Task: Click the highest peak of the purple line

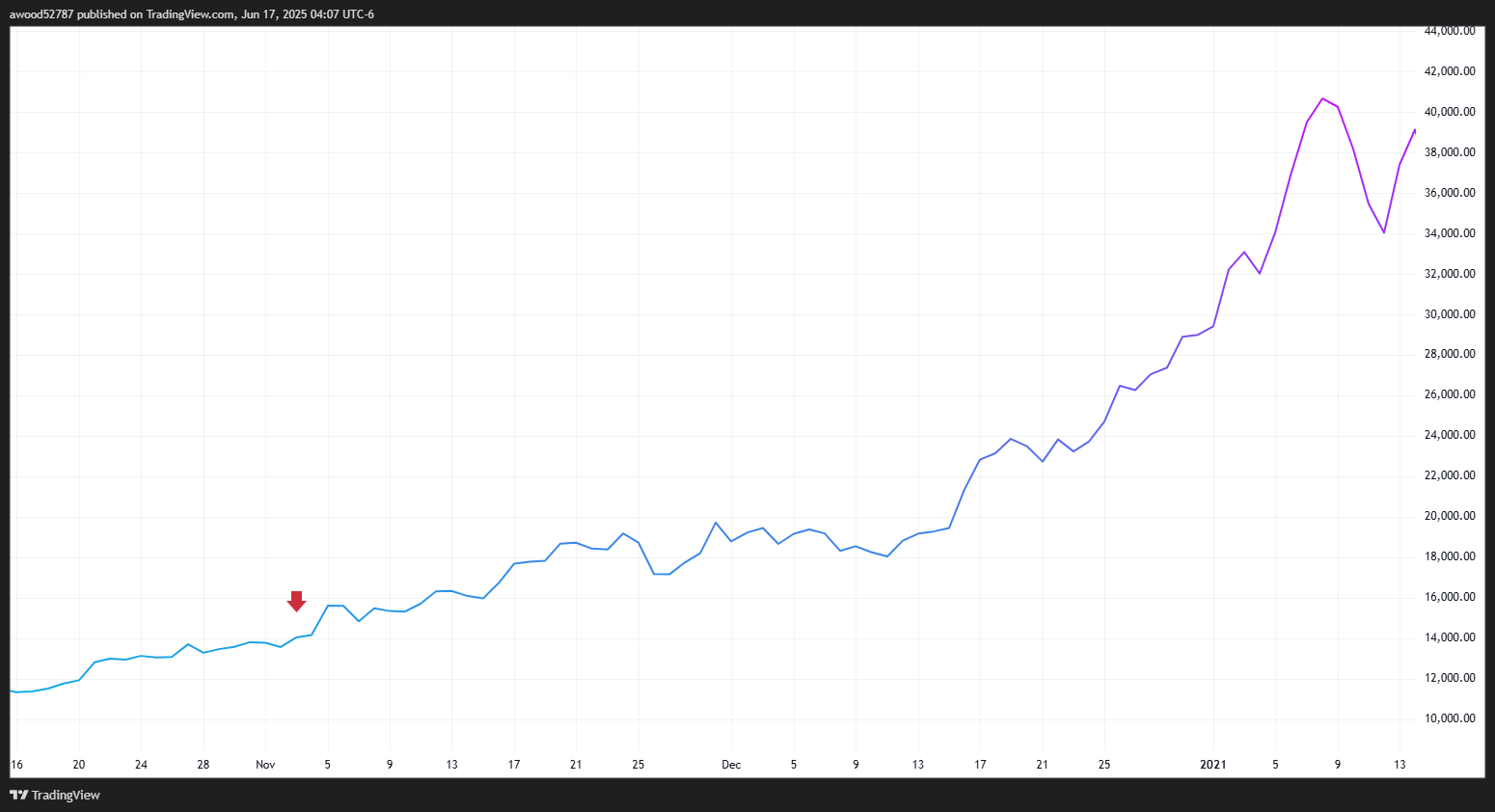Action: [x=1322, y=98]
